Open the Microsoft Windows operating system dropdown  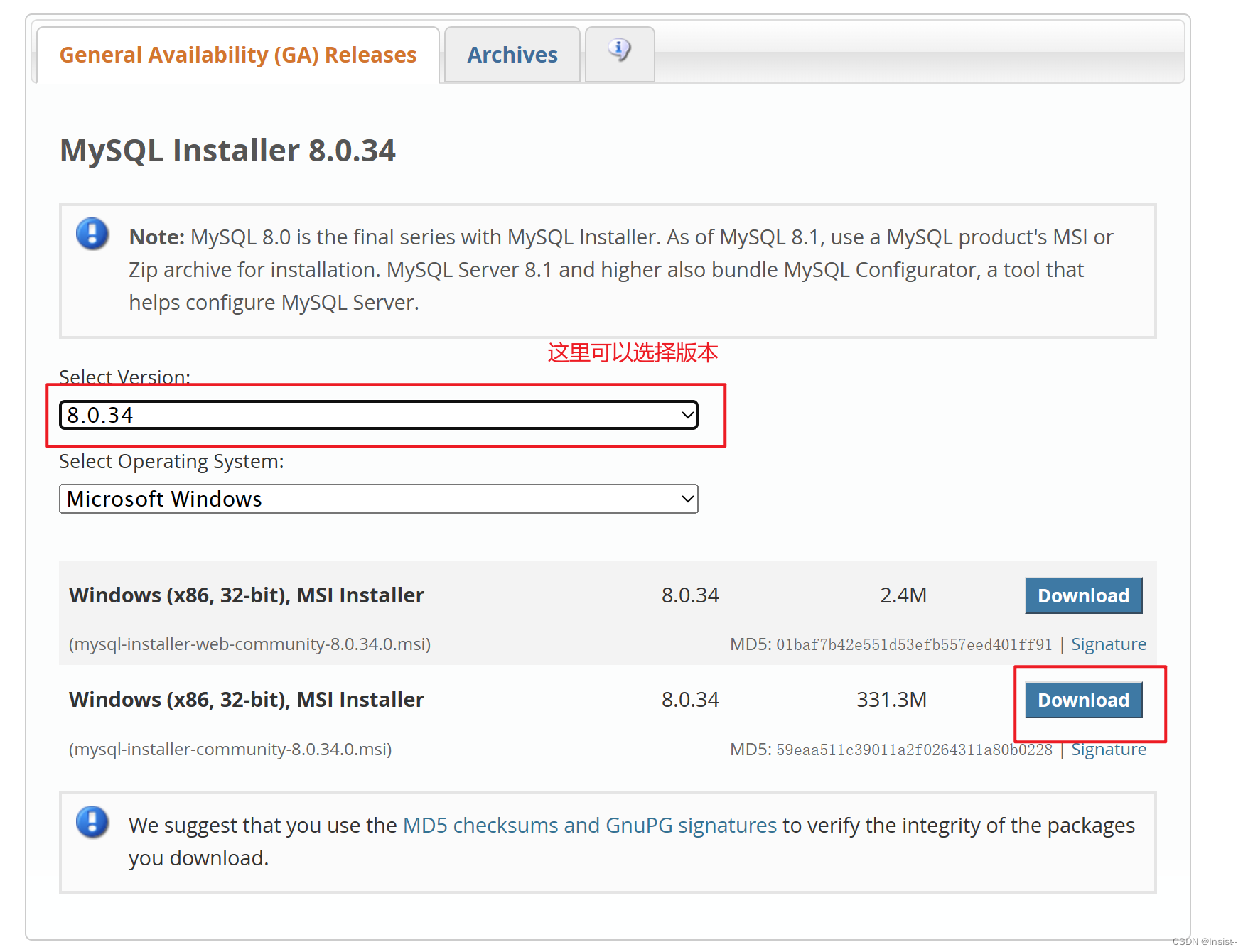[x=379, y=499]
